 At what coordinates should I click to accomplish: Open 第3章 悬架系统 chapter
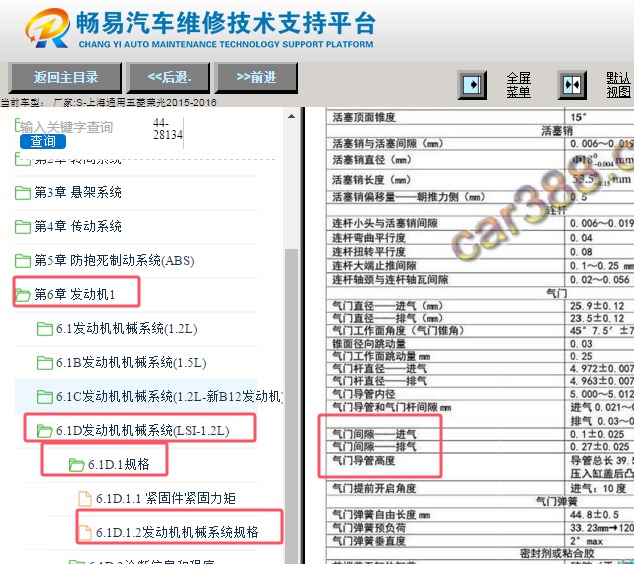[78, 192]
